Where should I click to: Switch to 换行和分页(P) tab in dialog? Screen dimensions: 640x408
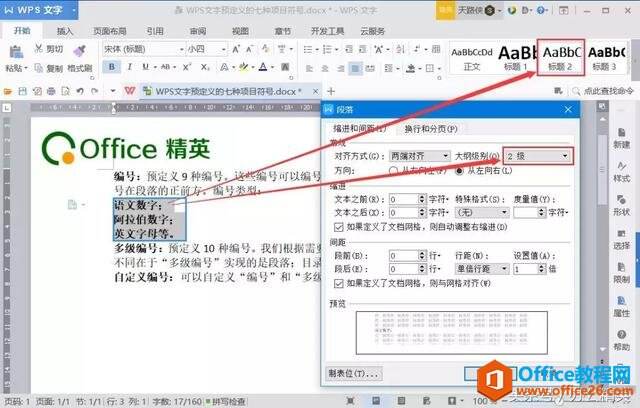pos(431,129)
